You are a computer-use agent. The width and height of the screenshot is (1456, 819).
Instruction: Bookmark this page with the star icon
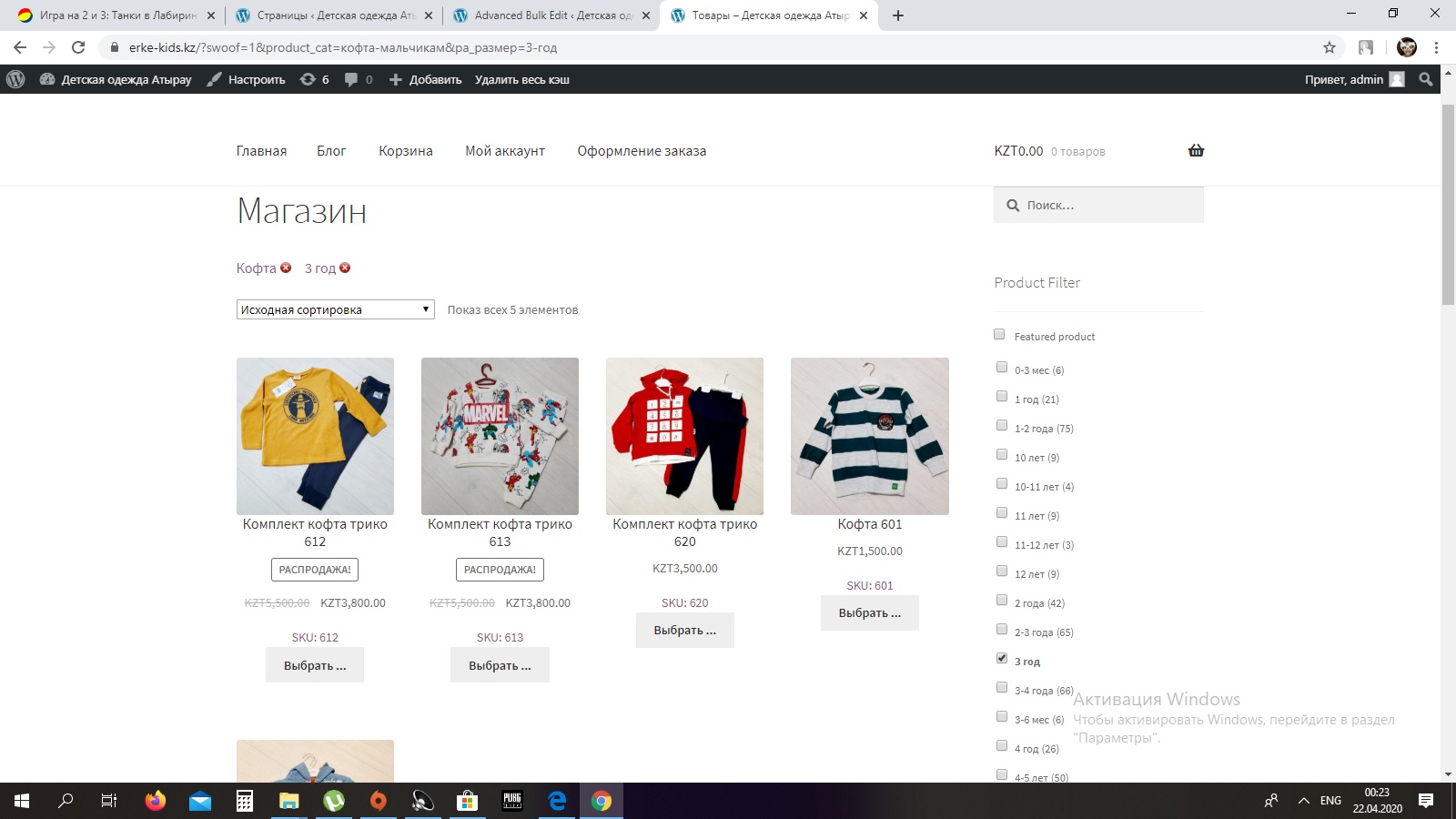point(1330,47)
